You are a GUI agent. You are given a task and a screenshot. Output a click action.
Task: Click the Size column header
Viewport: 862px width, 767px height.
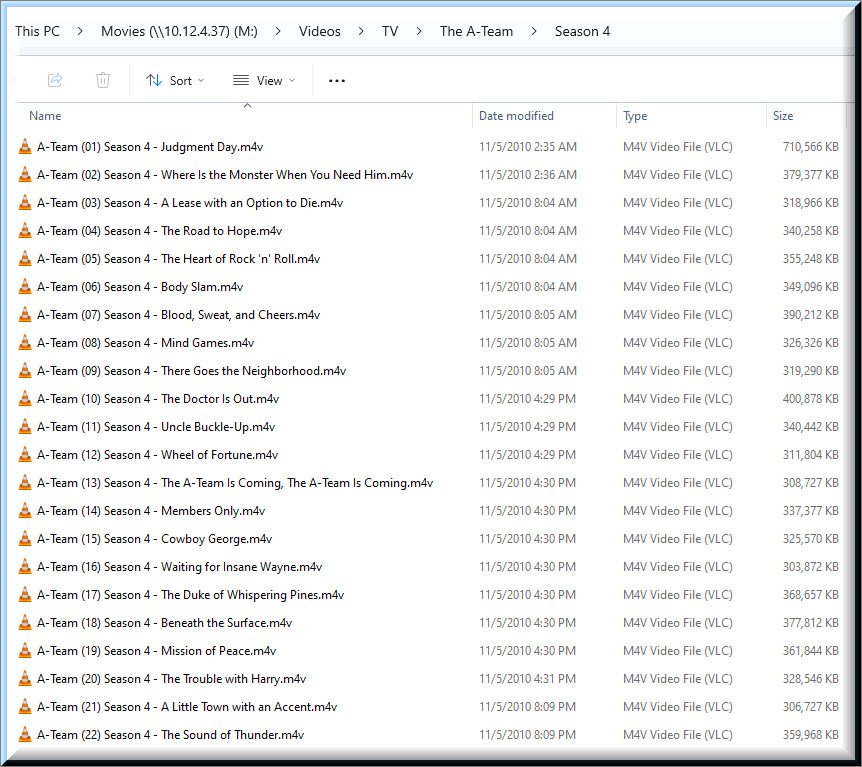pyautogui.click(x=783, y=115)
